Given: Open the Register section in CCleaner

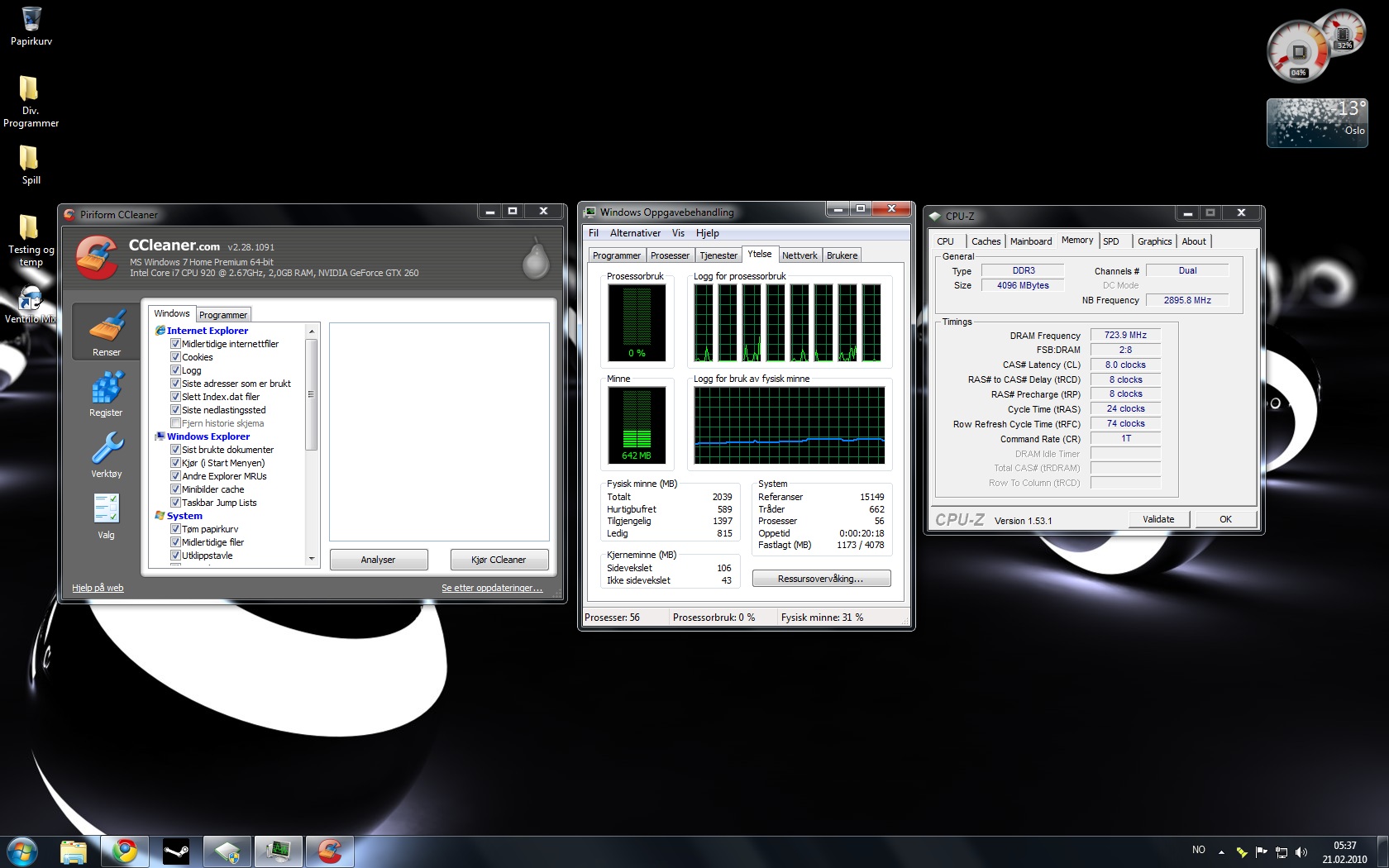Looking at the screenshot, I should click(106, 393).
